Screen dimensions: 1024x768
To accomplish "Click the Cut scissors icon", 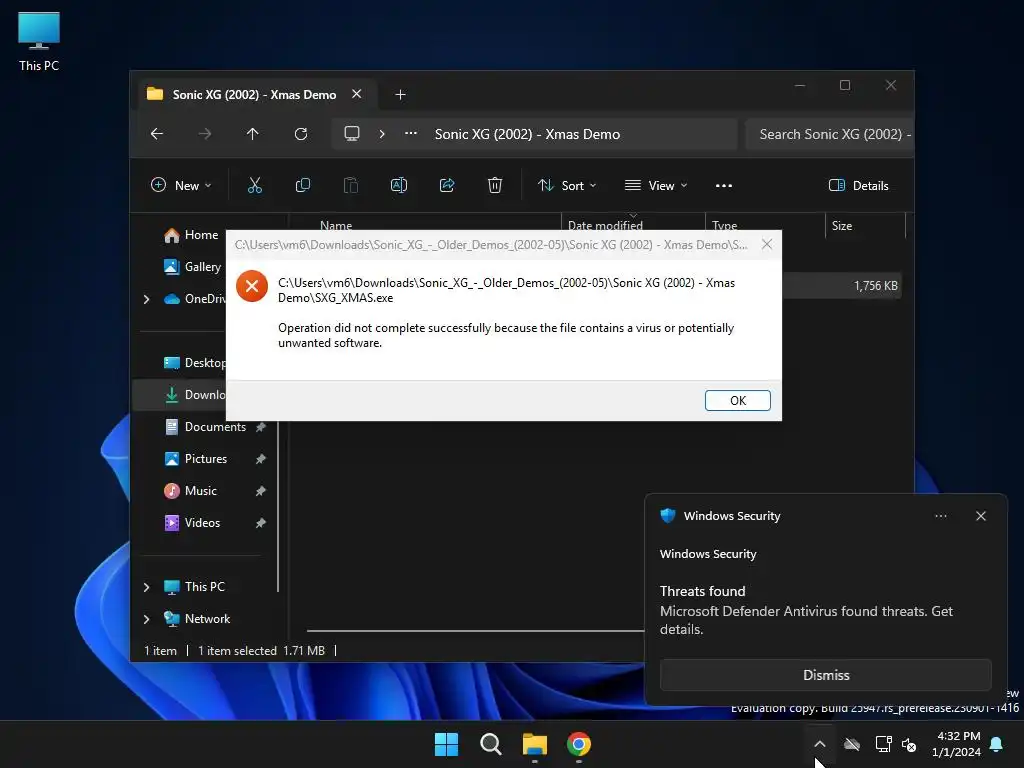I will tap(255, 185).
